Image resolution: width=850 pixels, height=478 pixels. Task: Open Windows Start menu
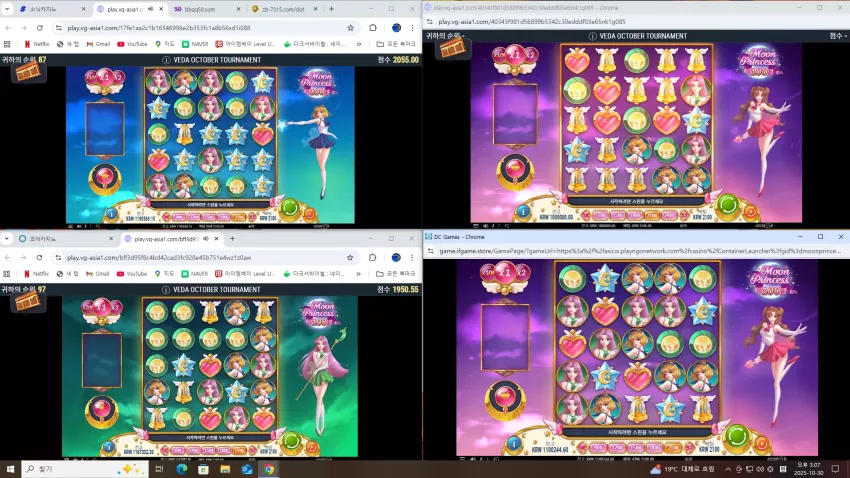(x=10, y=469)
